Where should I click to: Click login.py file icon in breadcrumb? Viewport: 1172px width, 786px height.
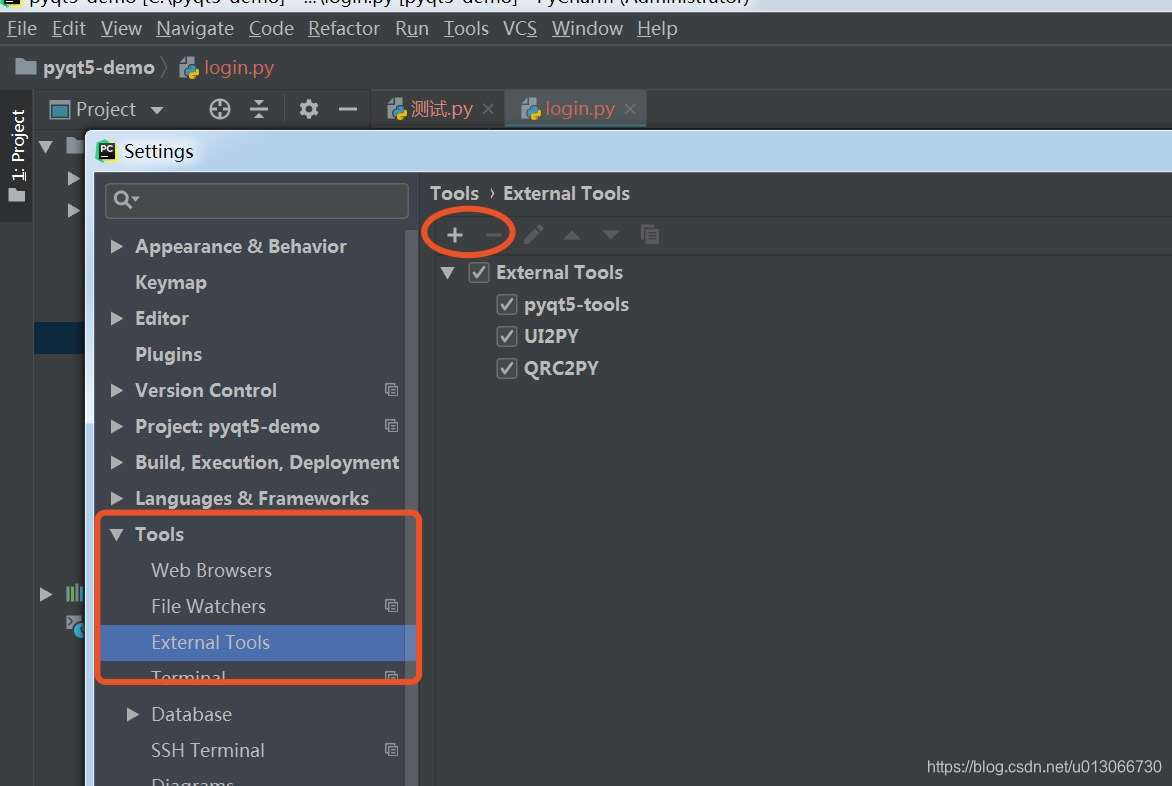[x=188, y=67]
